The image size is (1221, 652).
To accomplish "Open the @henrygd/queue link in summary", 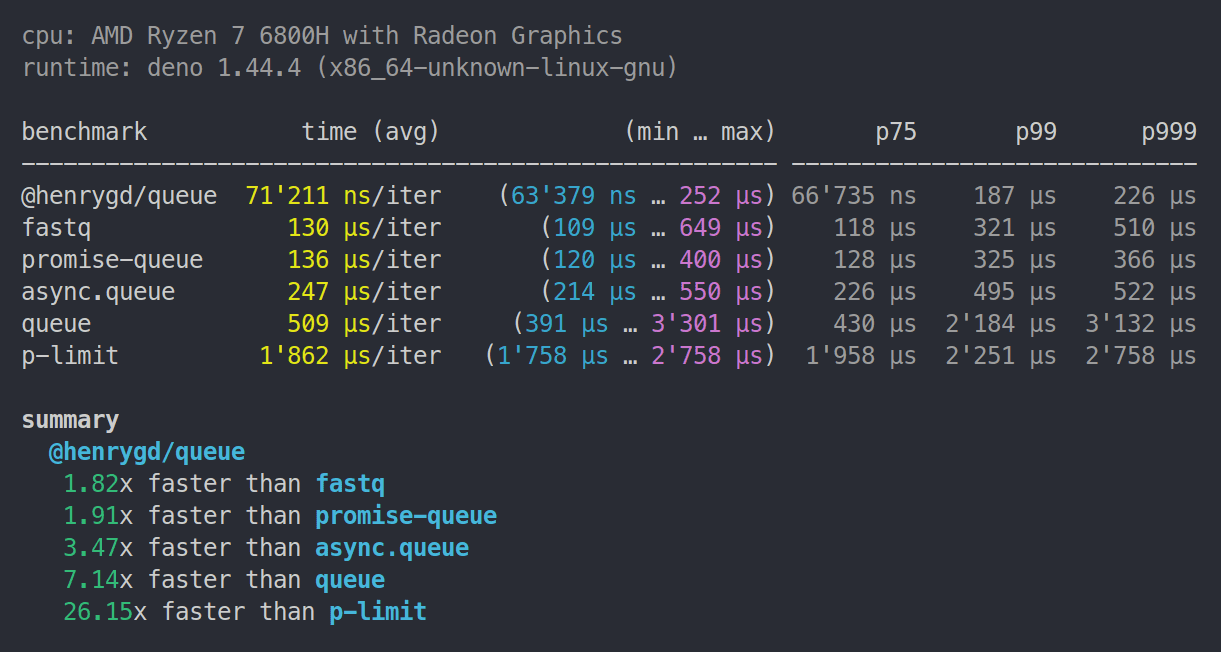I will click(x=147, y=452).
